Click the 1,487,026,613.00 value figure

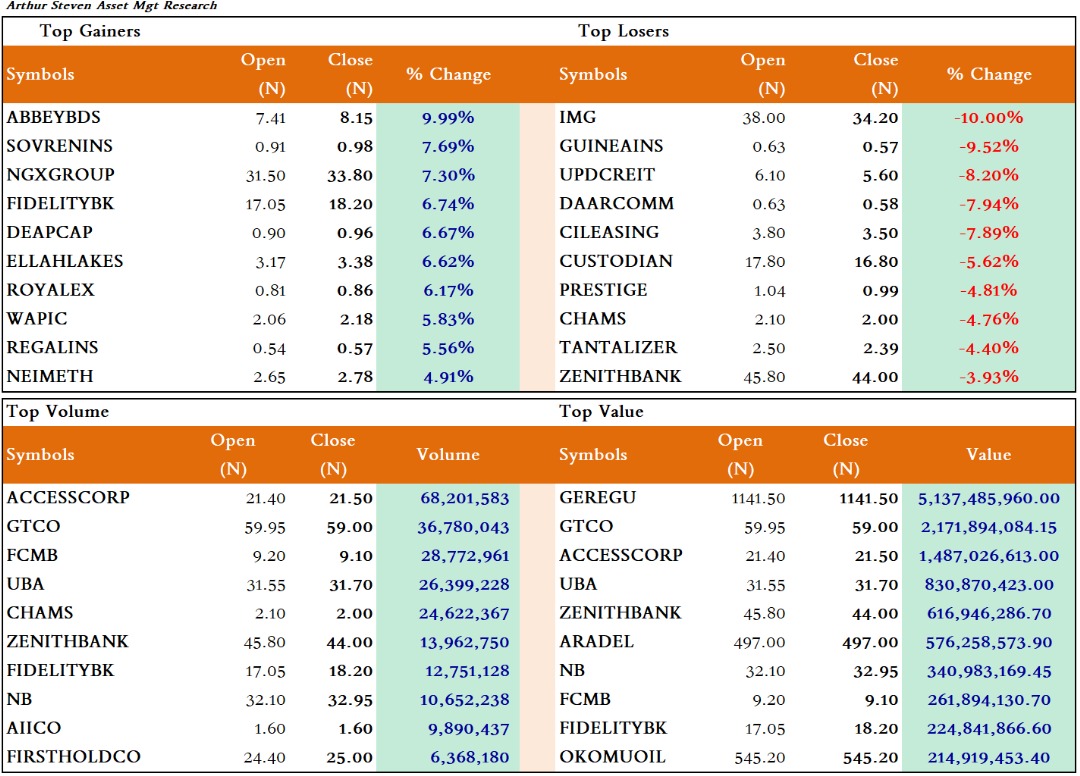tap(988, 556)
